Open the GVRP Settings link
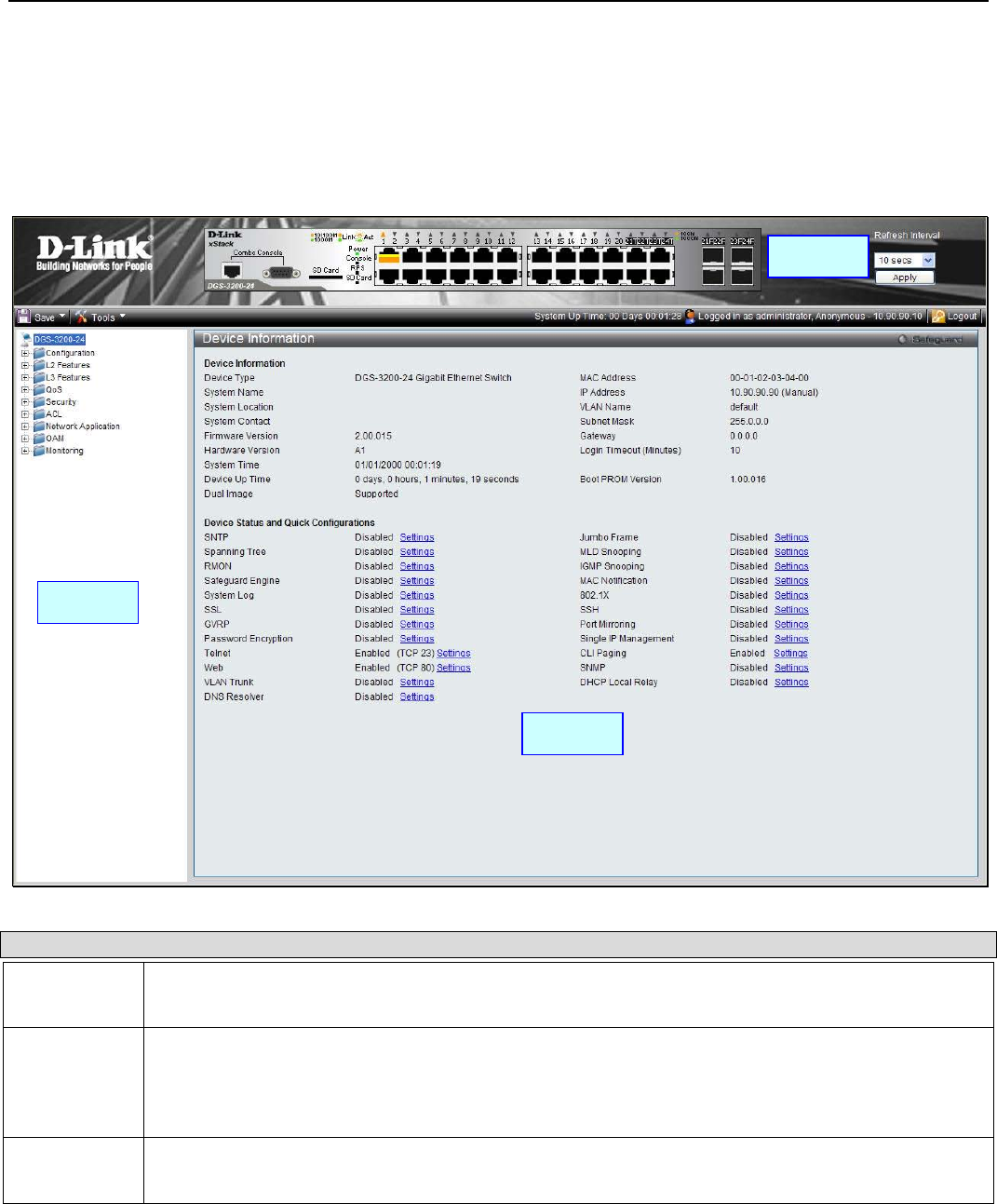Viewport: 997px width, 1204px height. coord(417,624)
